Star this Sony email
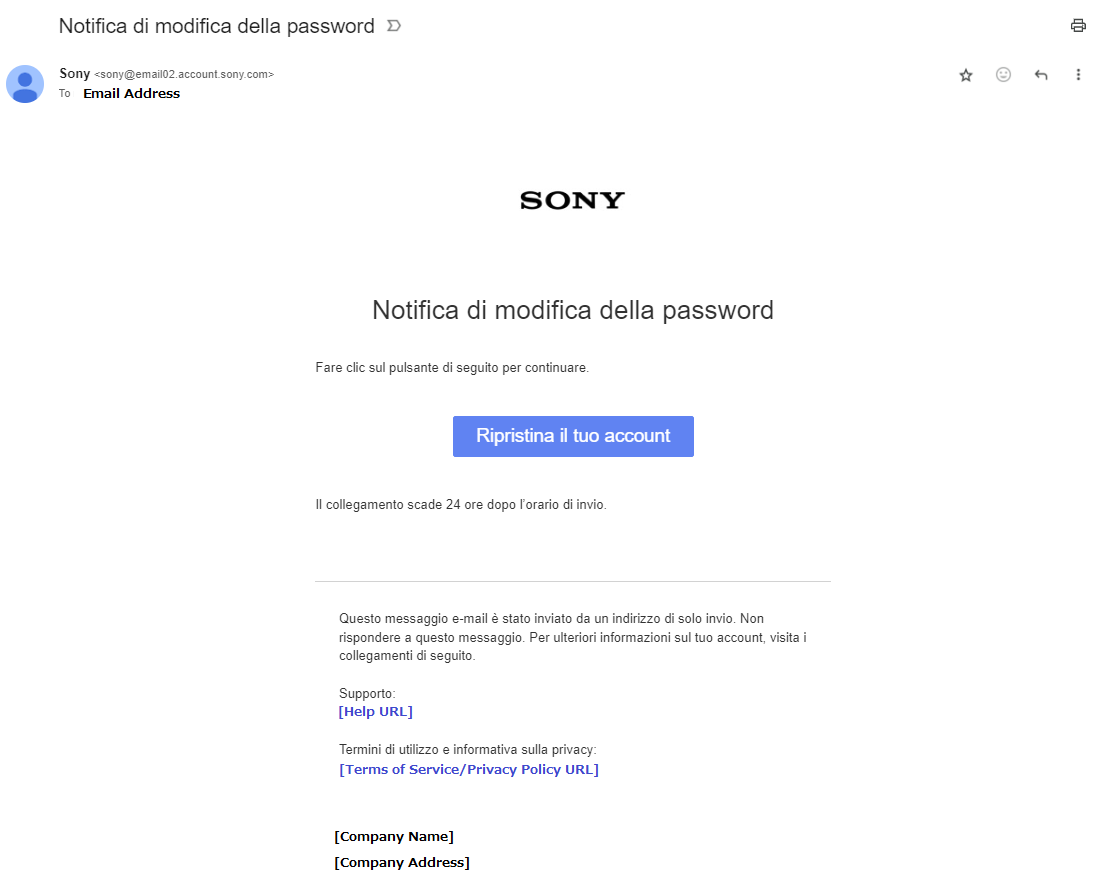 (x=965, y=75)
